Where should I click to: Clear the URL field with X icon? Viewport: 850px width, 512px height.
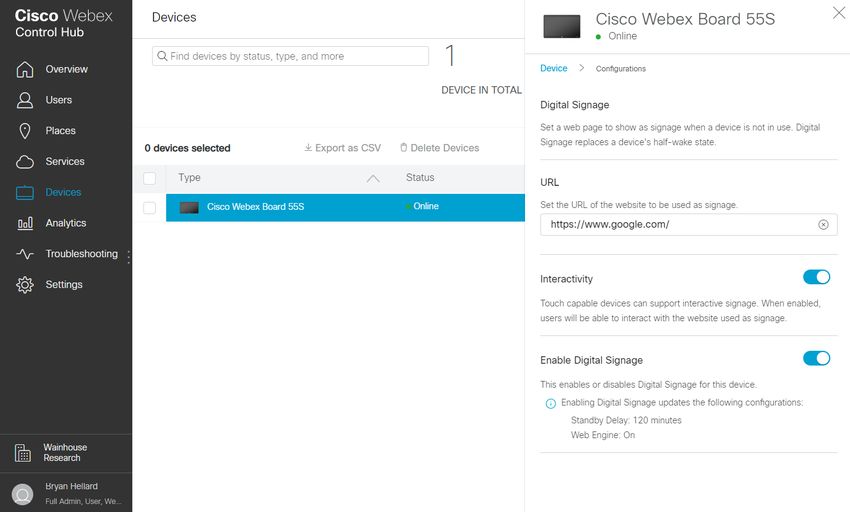(823, 225)
